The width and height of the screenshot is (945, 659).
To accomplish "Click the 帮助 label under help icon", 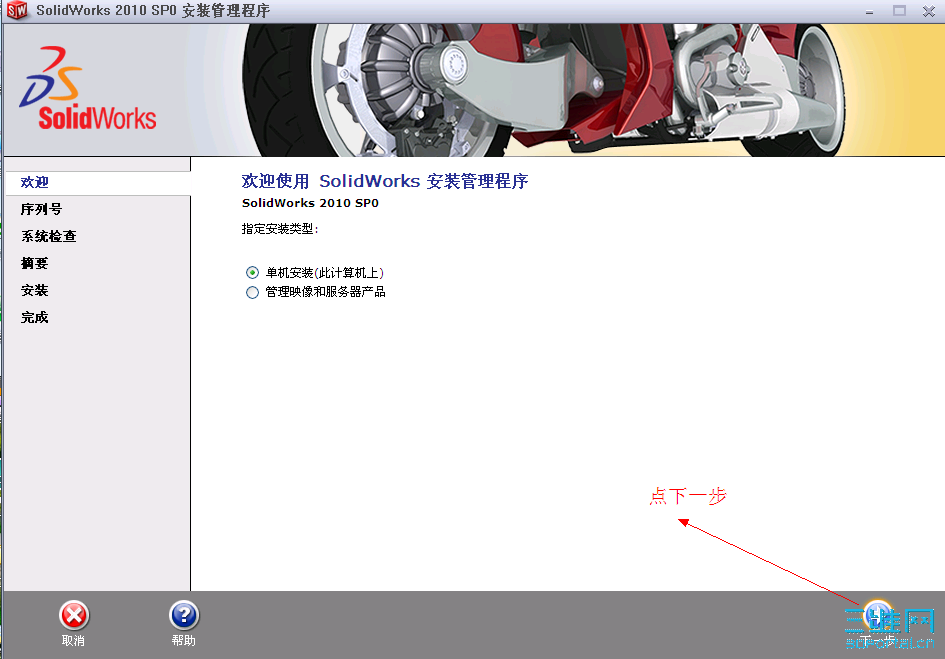I will coord(184,641).
